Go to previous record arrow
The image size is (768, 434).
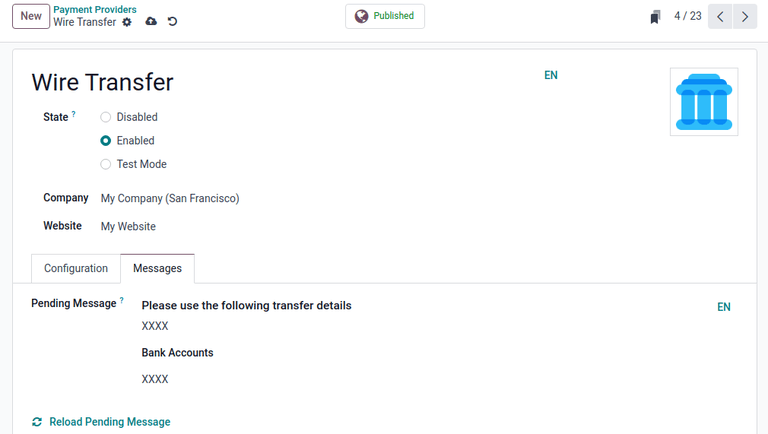(720, 17)
